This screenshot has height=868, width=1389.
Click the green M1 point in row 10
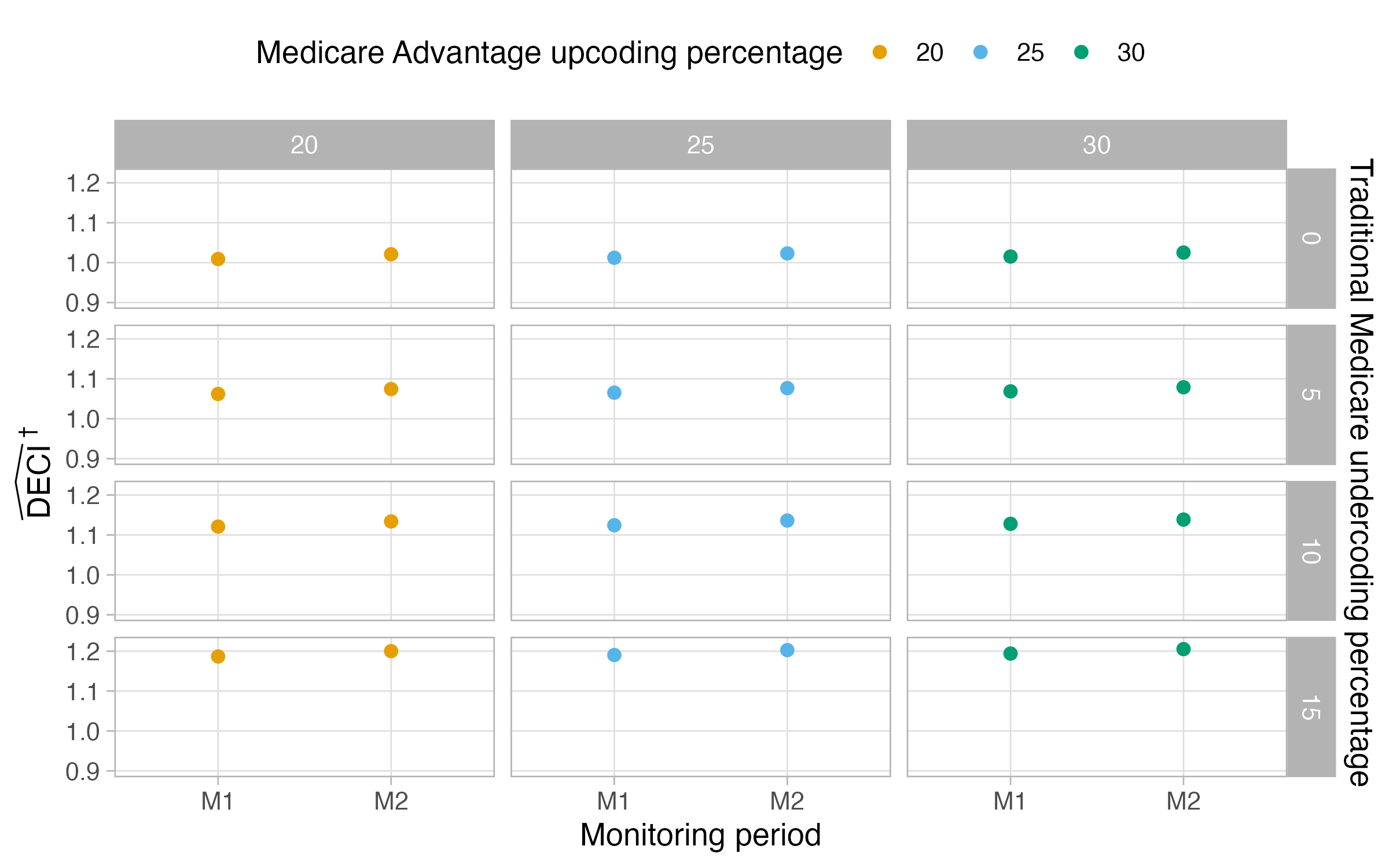pos(1010,524)
